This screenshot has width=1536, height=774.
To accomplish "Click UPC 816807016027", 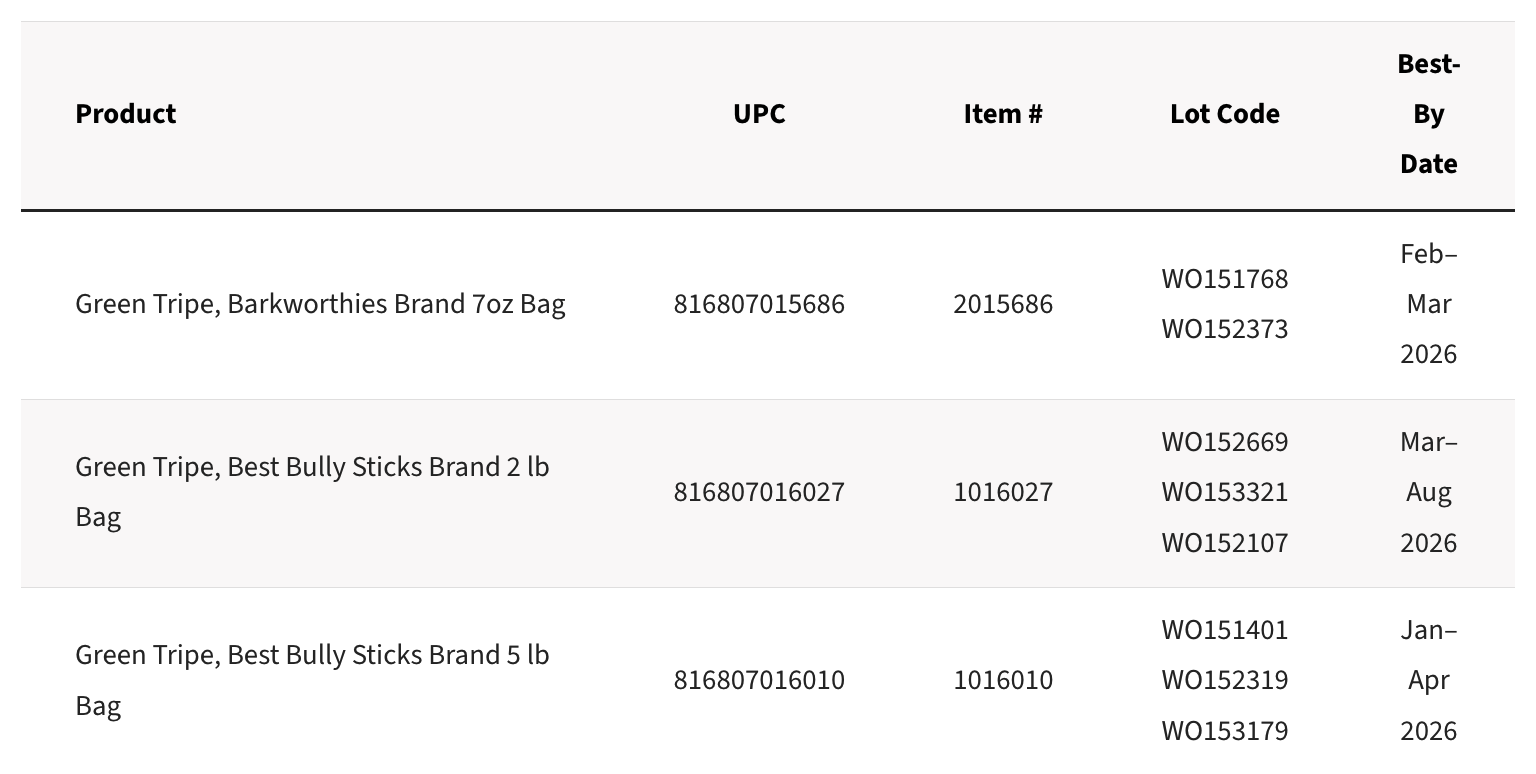I will click(x=759, y=492).
